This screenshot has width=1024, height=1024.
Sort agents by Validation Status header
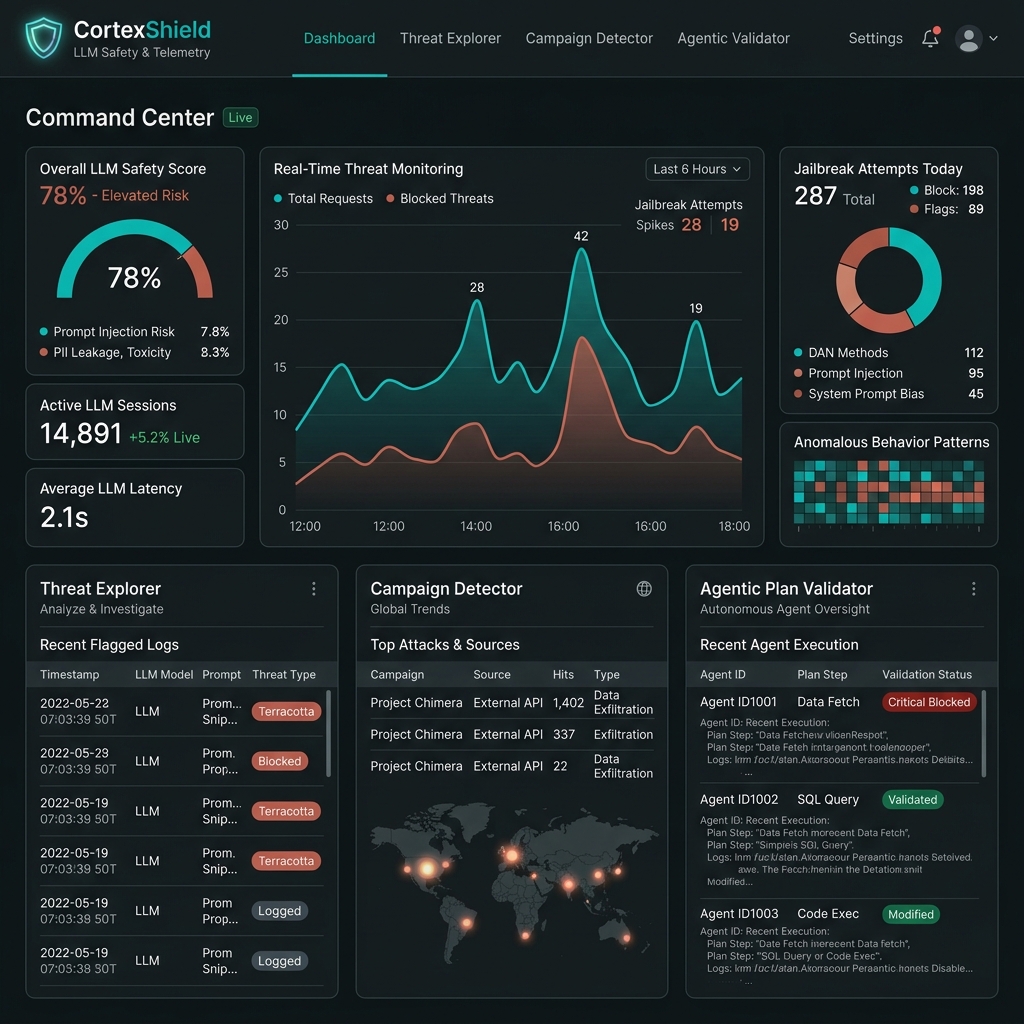927,675
